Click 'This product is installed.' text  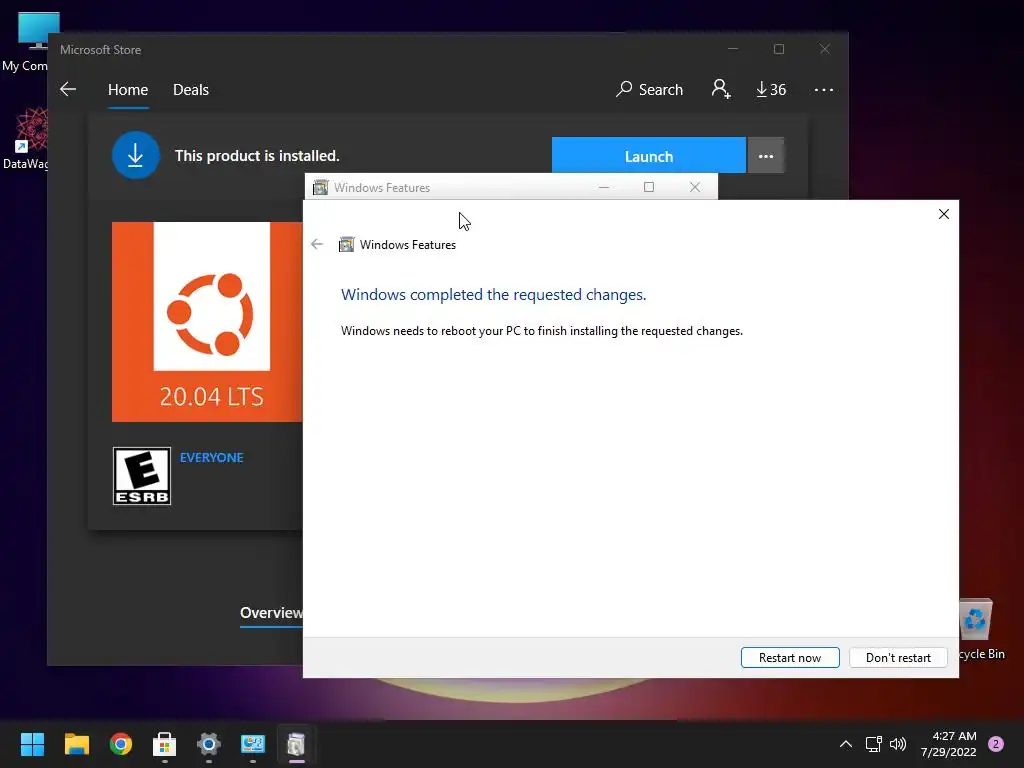257,156
